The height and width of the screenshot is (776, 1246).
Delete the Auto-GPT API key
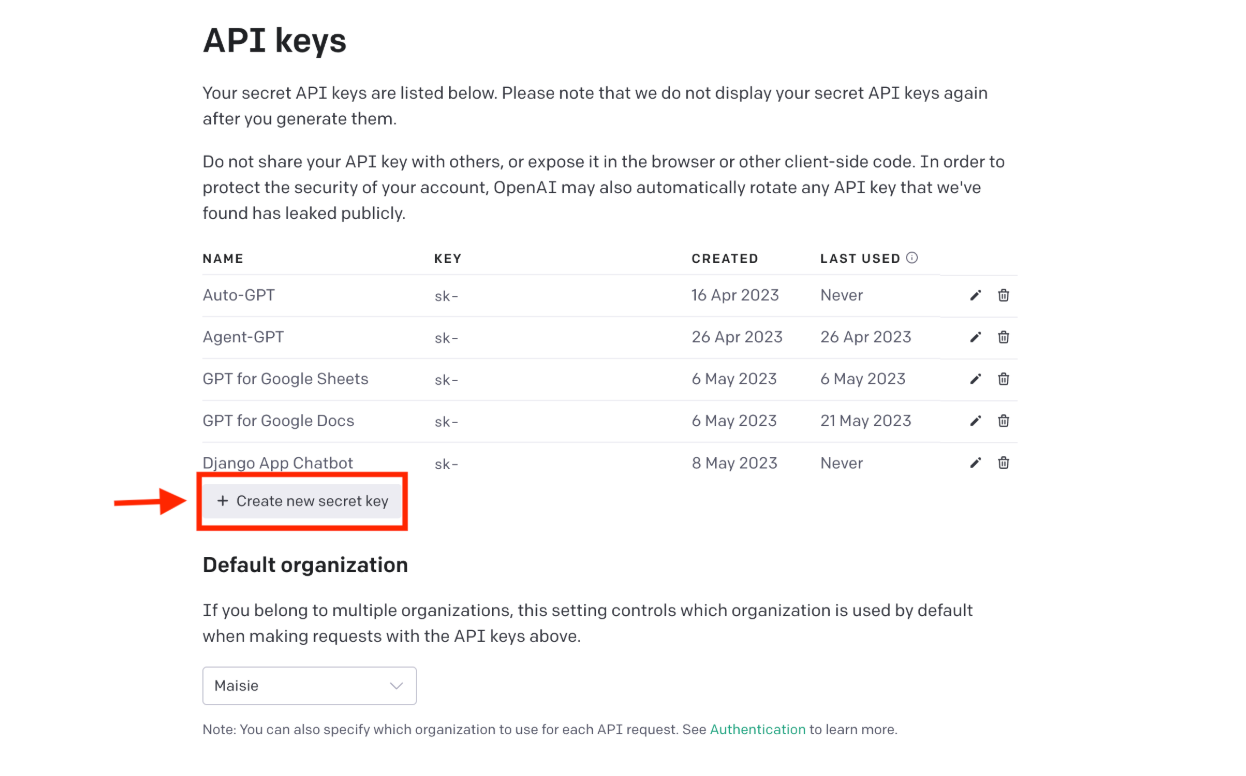(1003, 296)
